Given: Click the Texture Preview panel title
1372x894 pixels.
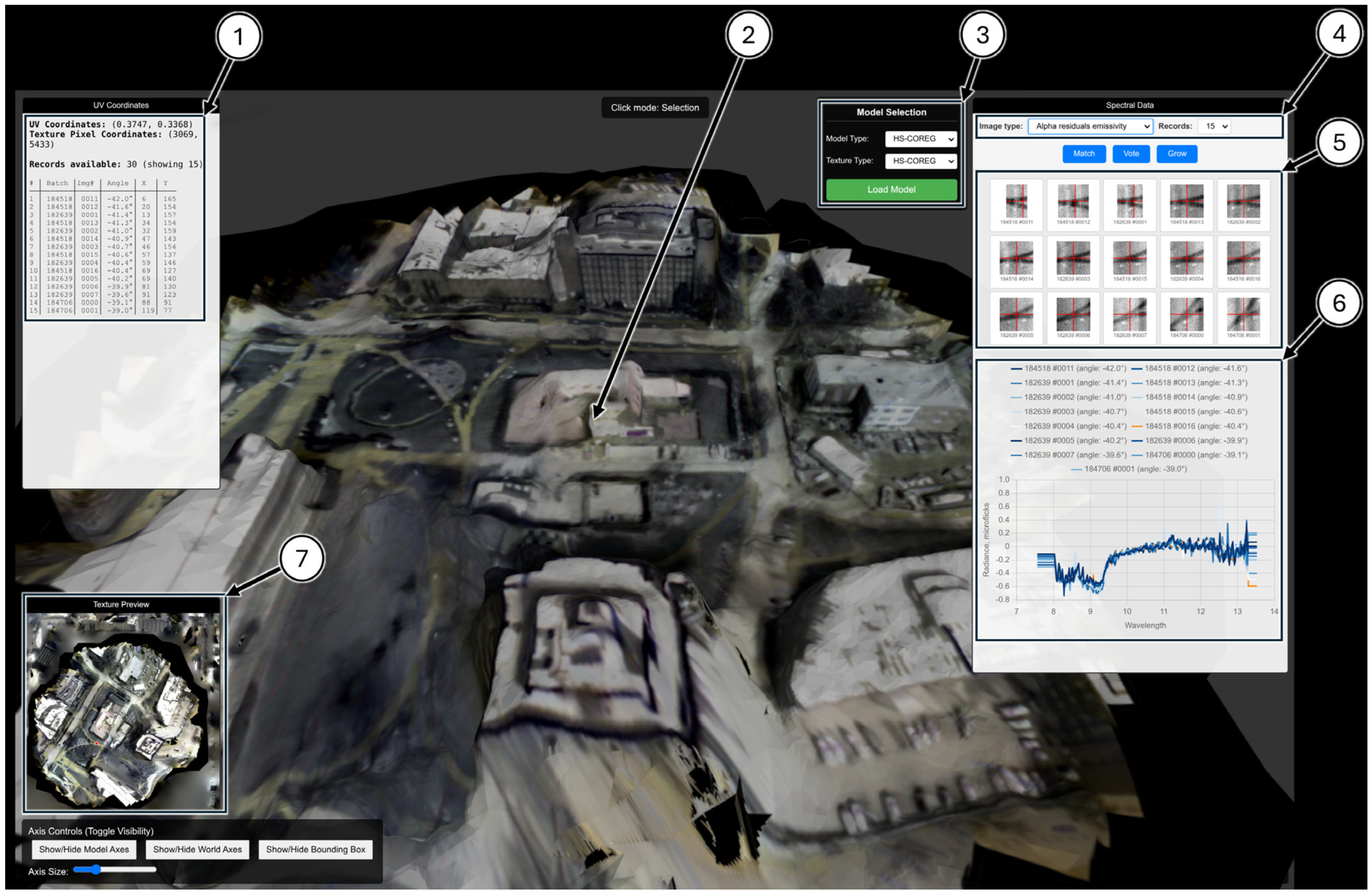Looking at the screenshot, I should pyautogui.click(x=121, y=604).
